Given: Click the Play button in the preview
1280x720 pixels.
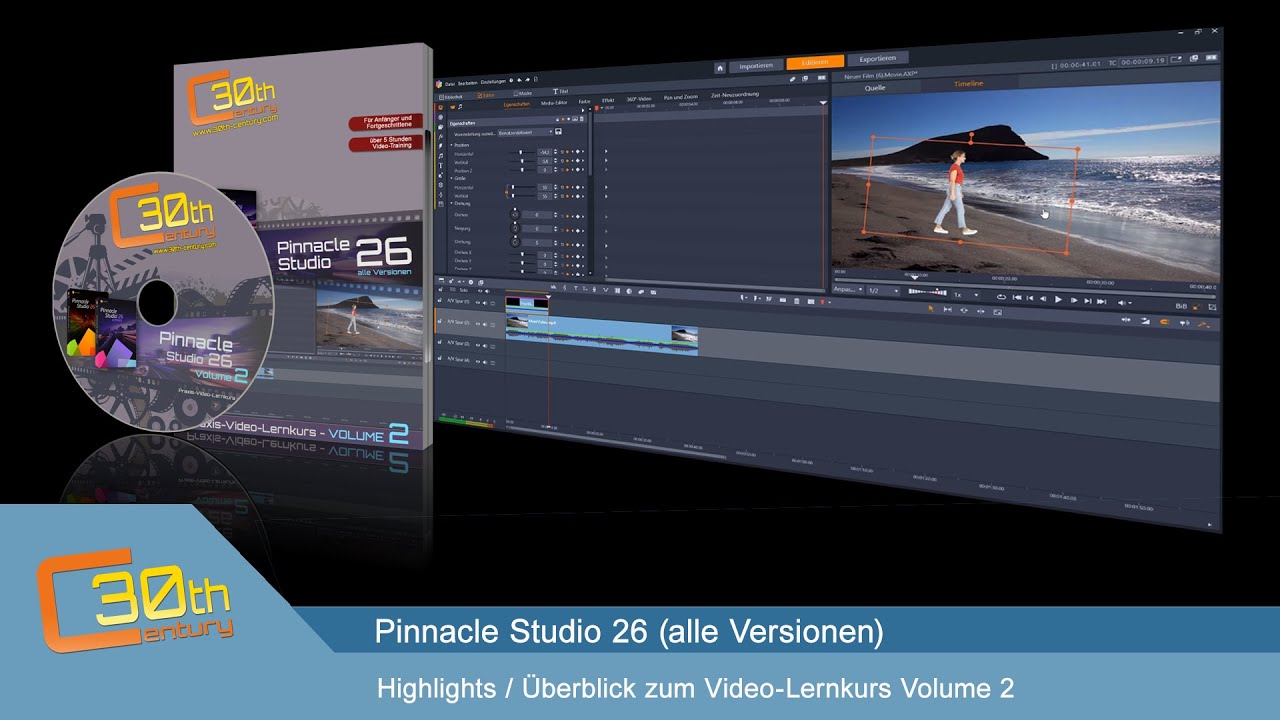Looking at the screenshot, I should 1058,300.
